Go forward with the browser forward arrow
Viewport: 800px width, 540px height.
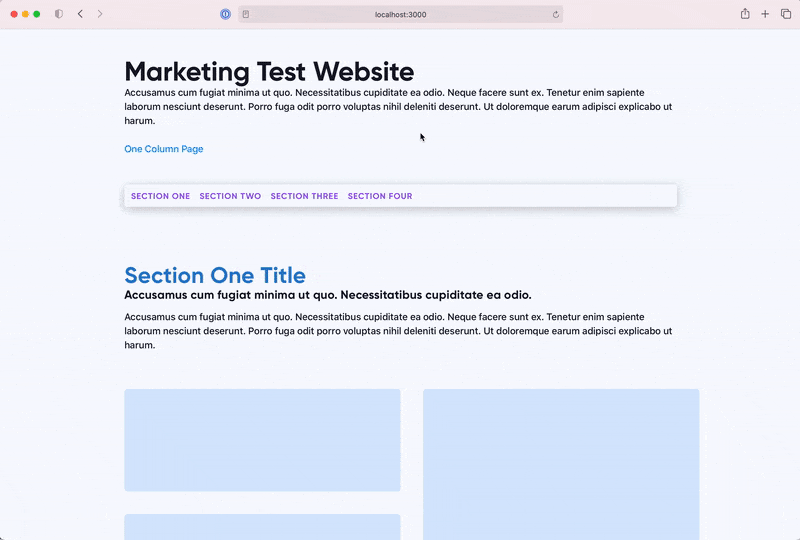(100, 14)
